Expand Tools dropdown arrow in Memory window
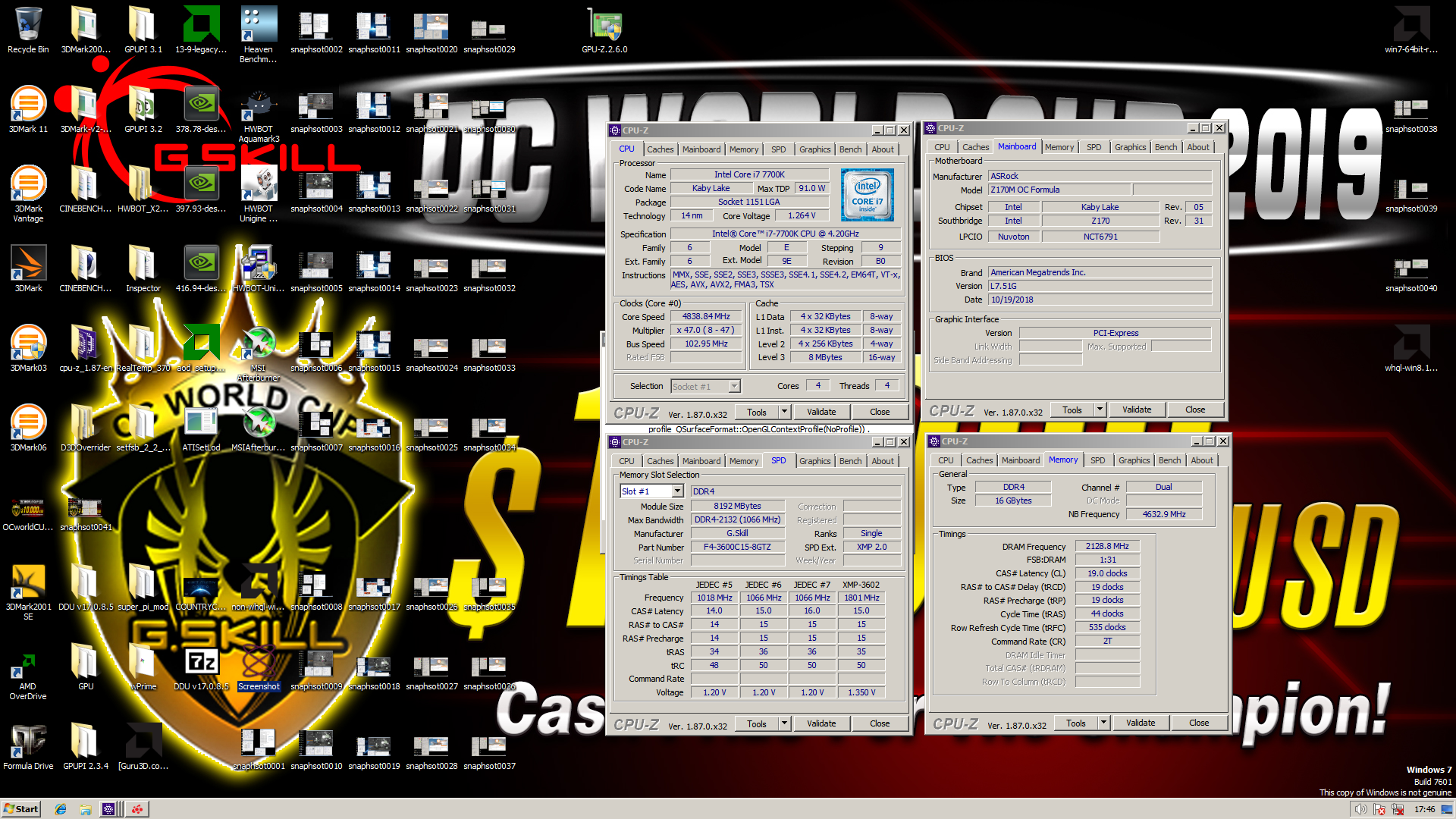 [x=1104, y=723]
